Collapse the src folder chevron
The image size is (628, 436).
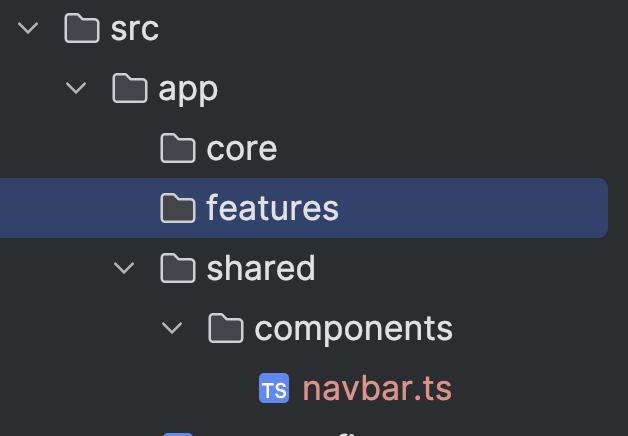click(x=28, y=29)
